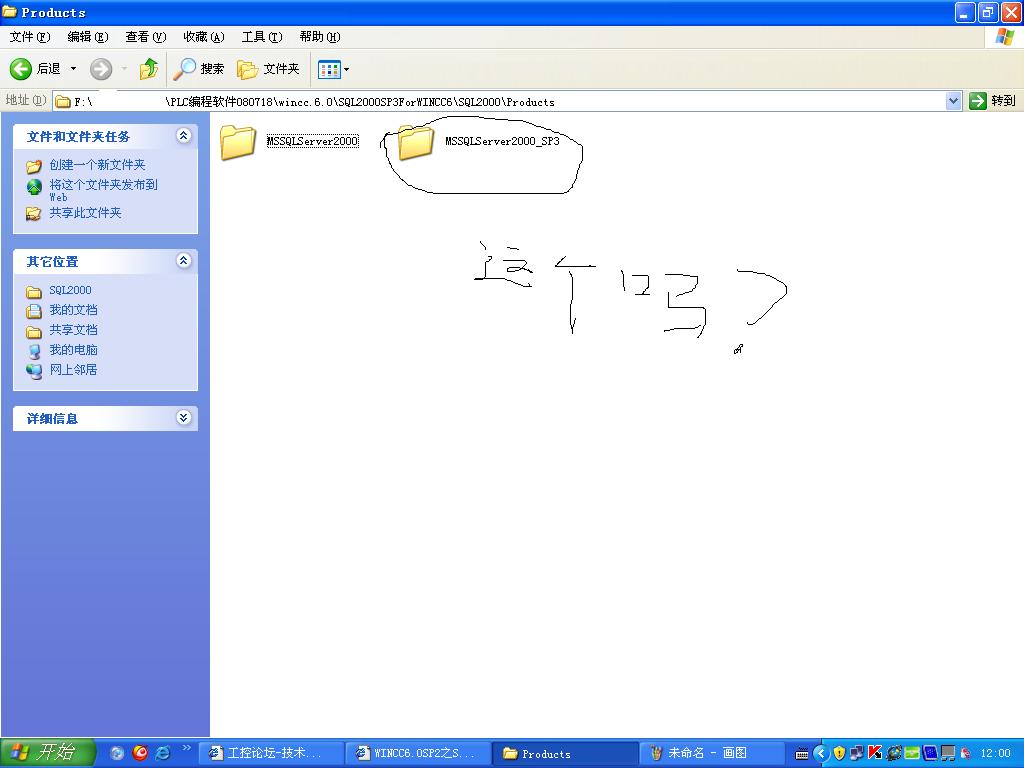Open the 收藏(A) menu
This screenshot has height=768, width=1024.
point(204,37)
